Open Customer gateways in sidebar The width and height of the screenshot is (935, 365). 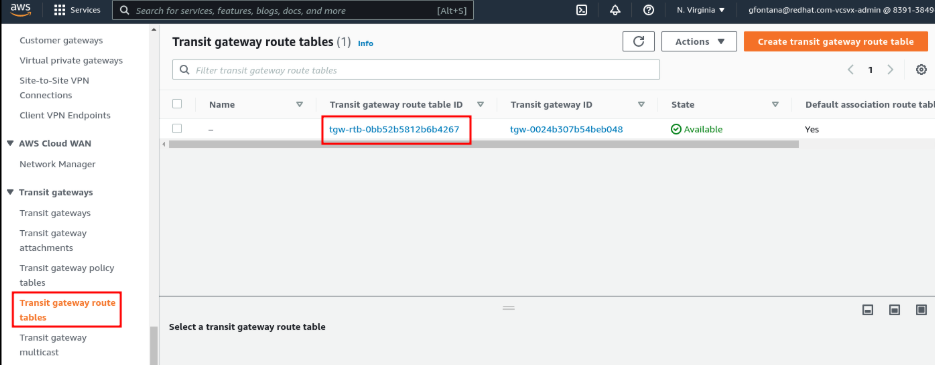click(61, 41)
